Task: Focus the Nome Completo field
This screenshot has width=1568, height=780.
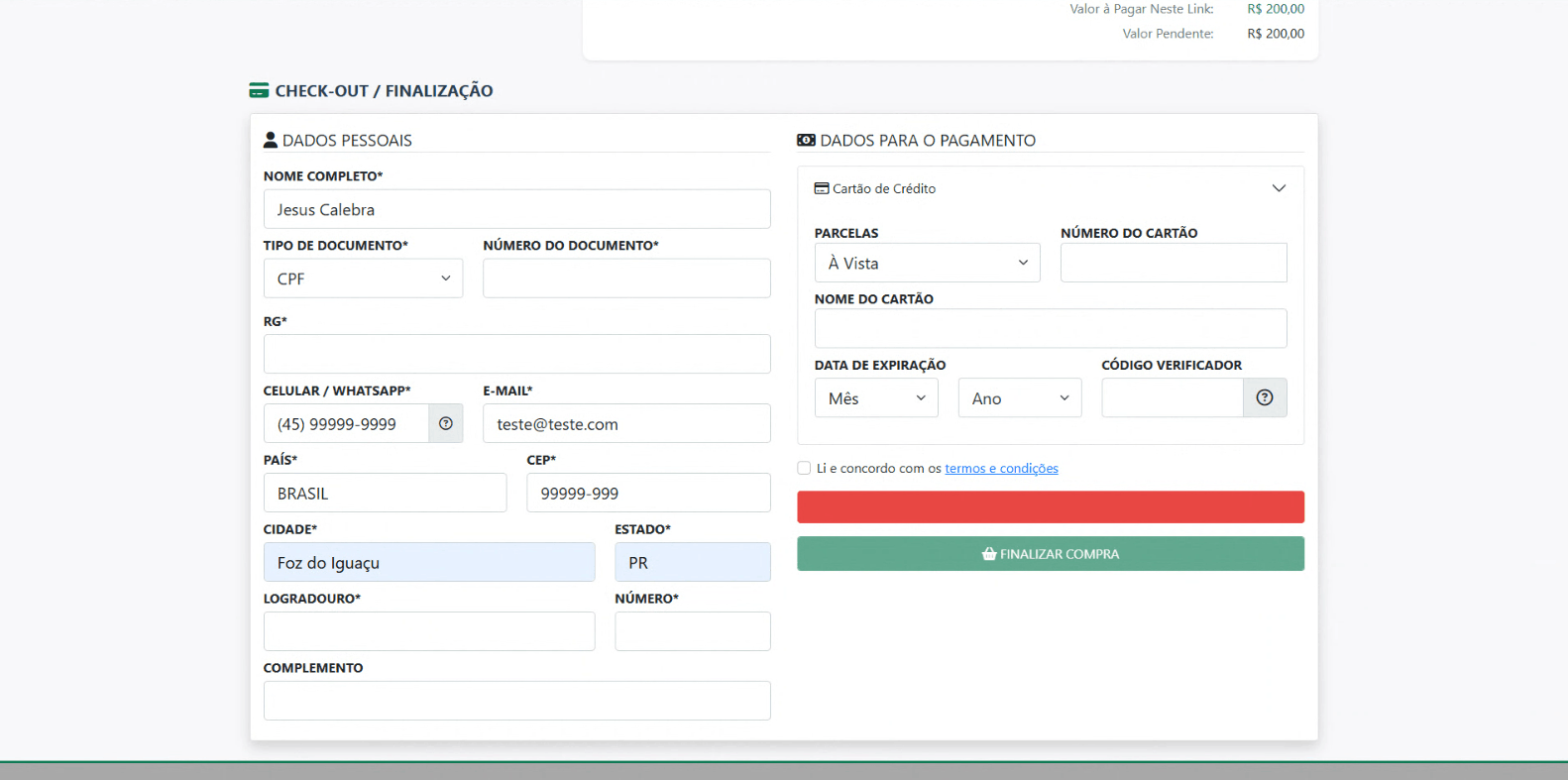Action: click(x=516, y=209)
